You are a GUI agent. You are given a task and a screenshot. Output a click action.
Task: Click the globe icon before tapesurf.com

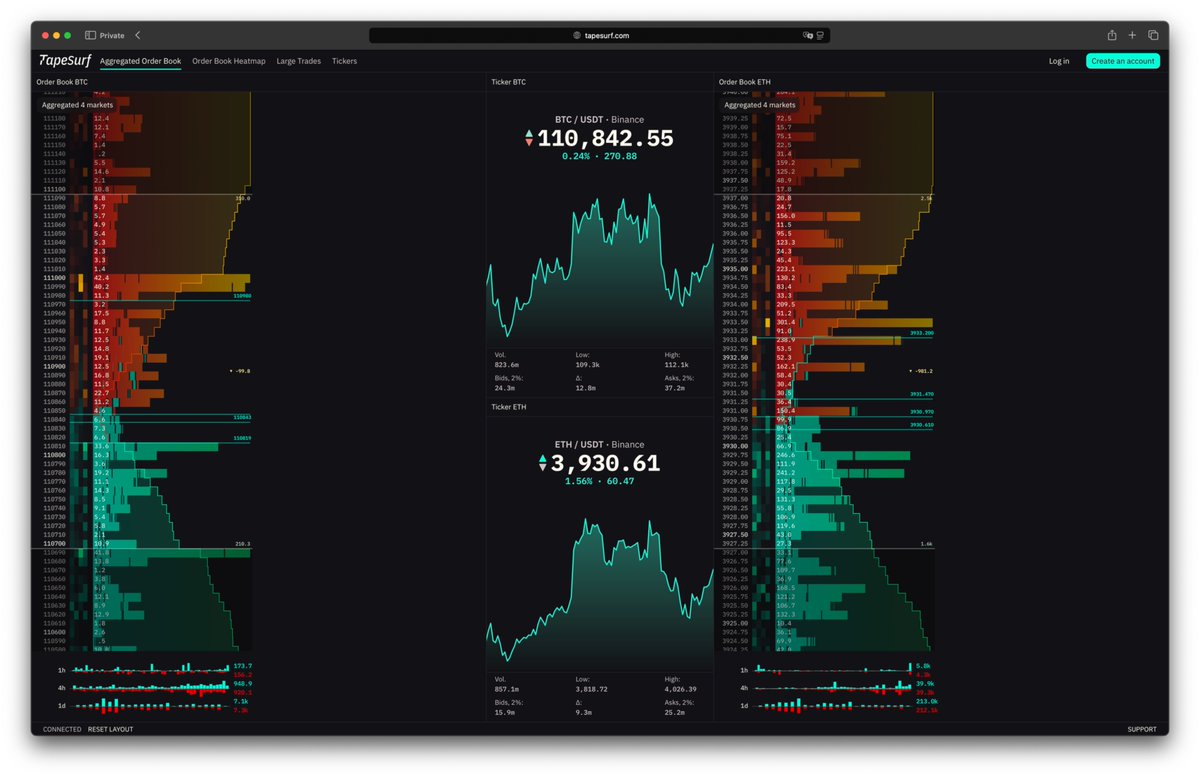coord(577,35)
